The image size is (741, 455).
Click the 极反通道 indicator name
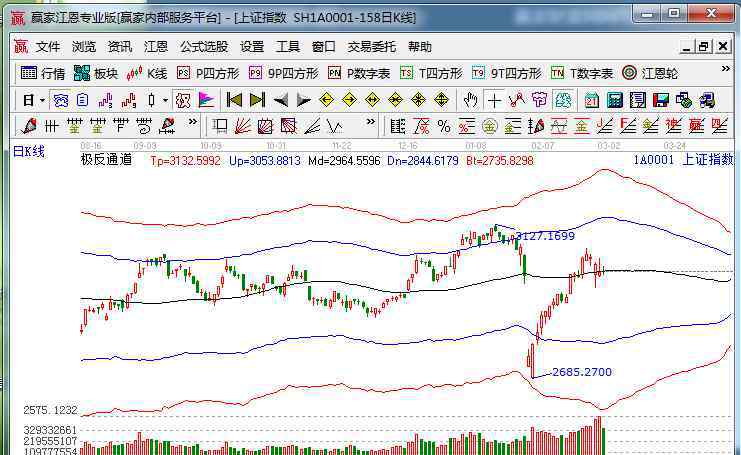click(x=106, y=160)
